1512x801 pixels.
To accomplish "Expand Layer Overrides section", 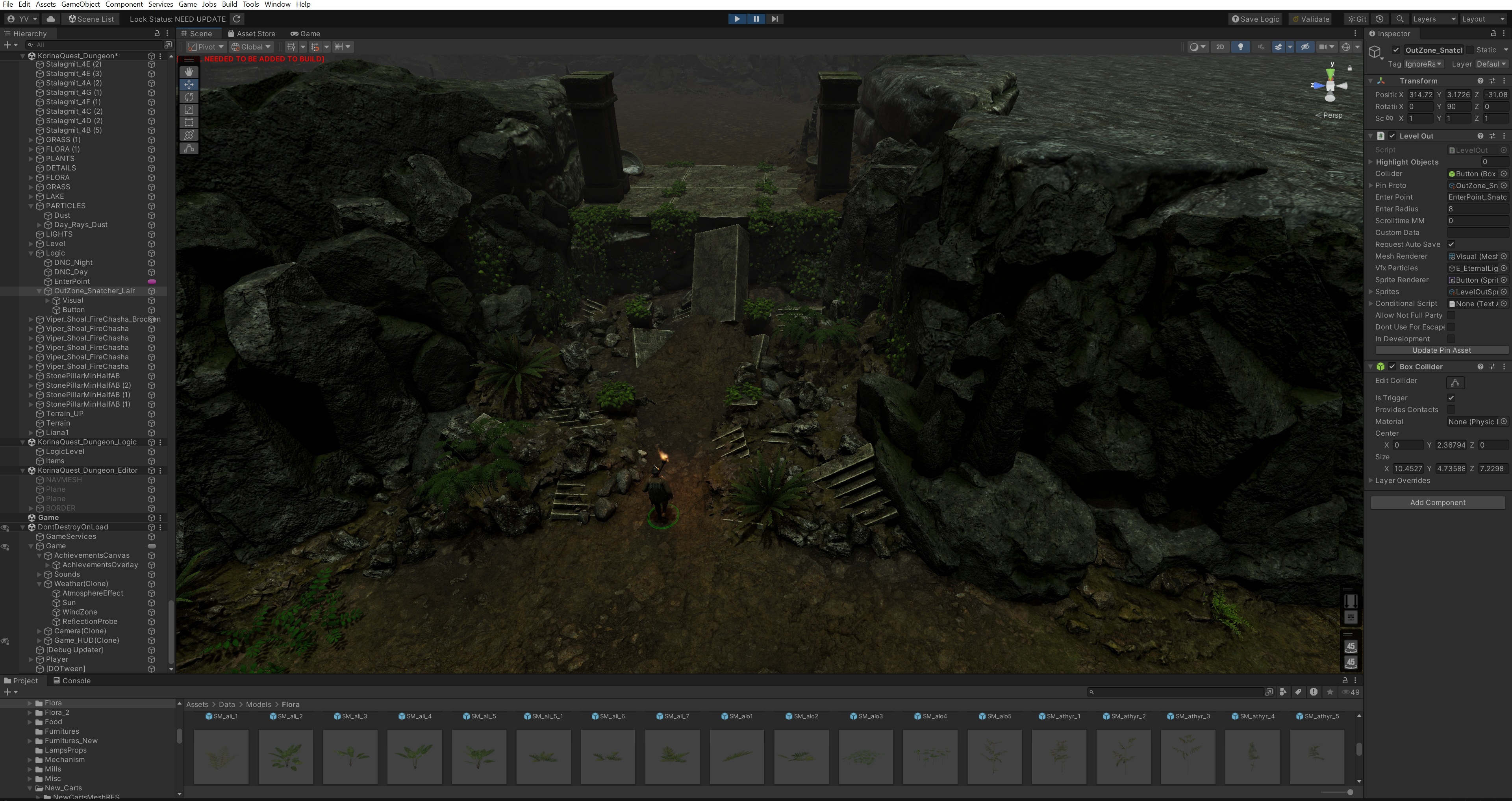I will (x=1371, y=481).
